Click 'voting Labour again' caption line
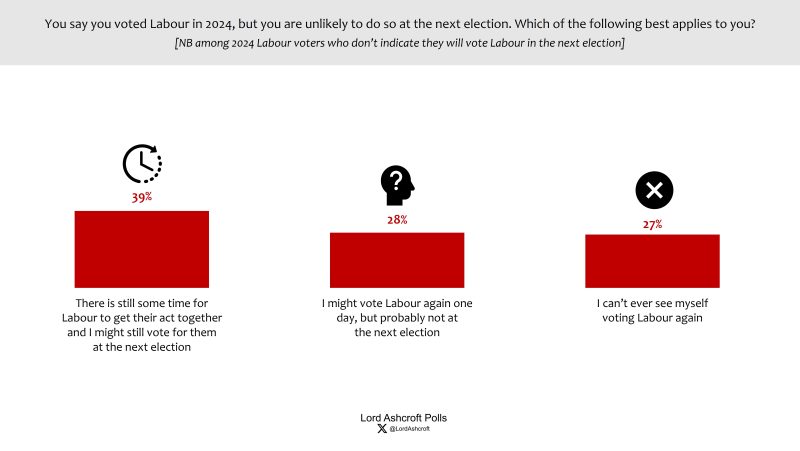 point(653,318)
